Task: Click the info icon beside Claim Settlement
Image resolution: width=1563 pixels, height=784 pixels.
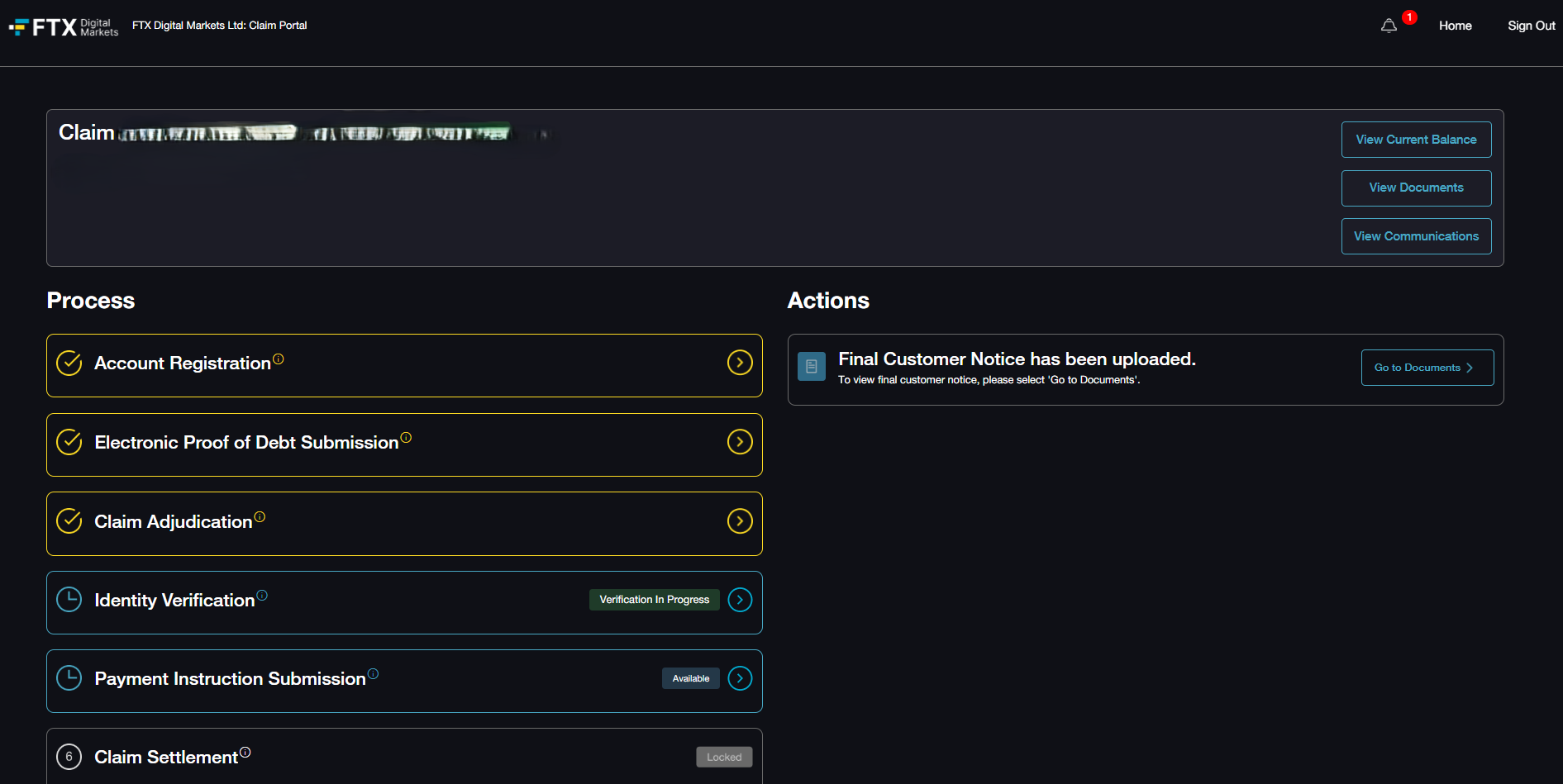Action: coord(245,752)
